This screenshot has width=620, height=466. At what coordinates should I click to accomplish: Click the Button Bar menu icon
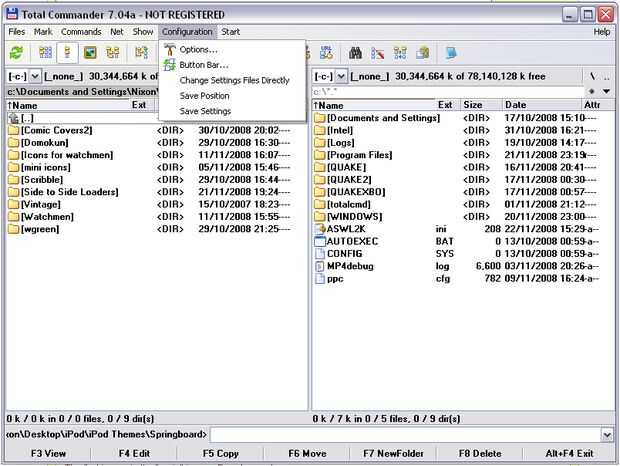pos(170,65)
